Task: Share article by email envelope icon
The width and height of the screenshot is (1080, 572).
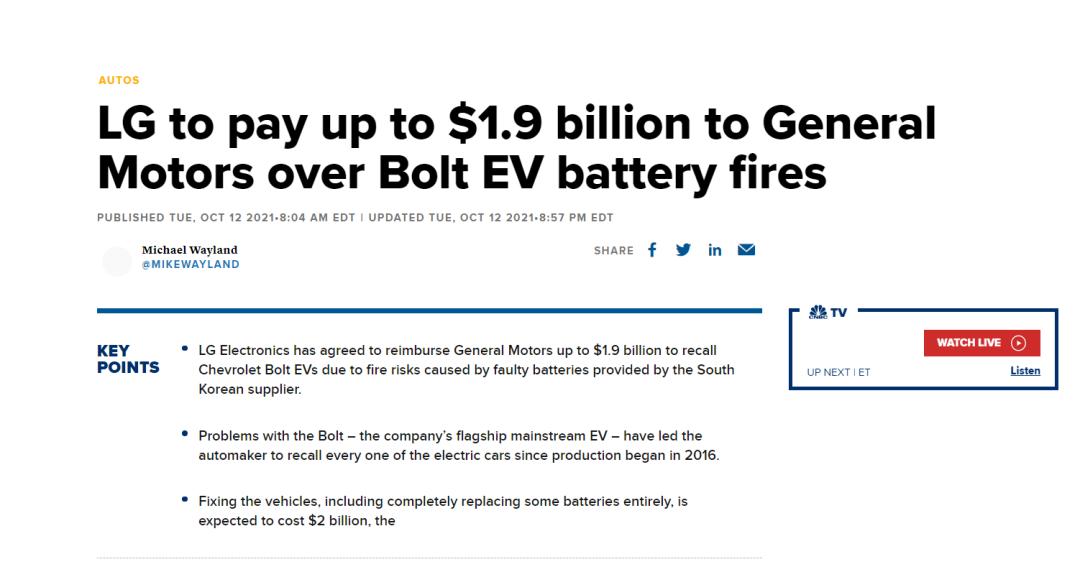Action: (746, 249)
